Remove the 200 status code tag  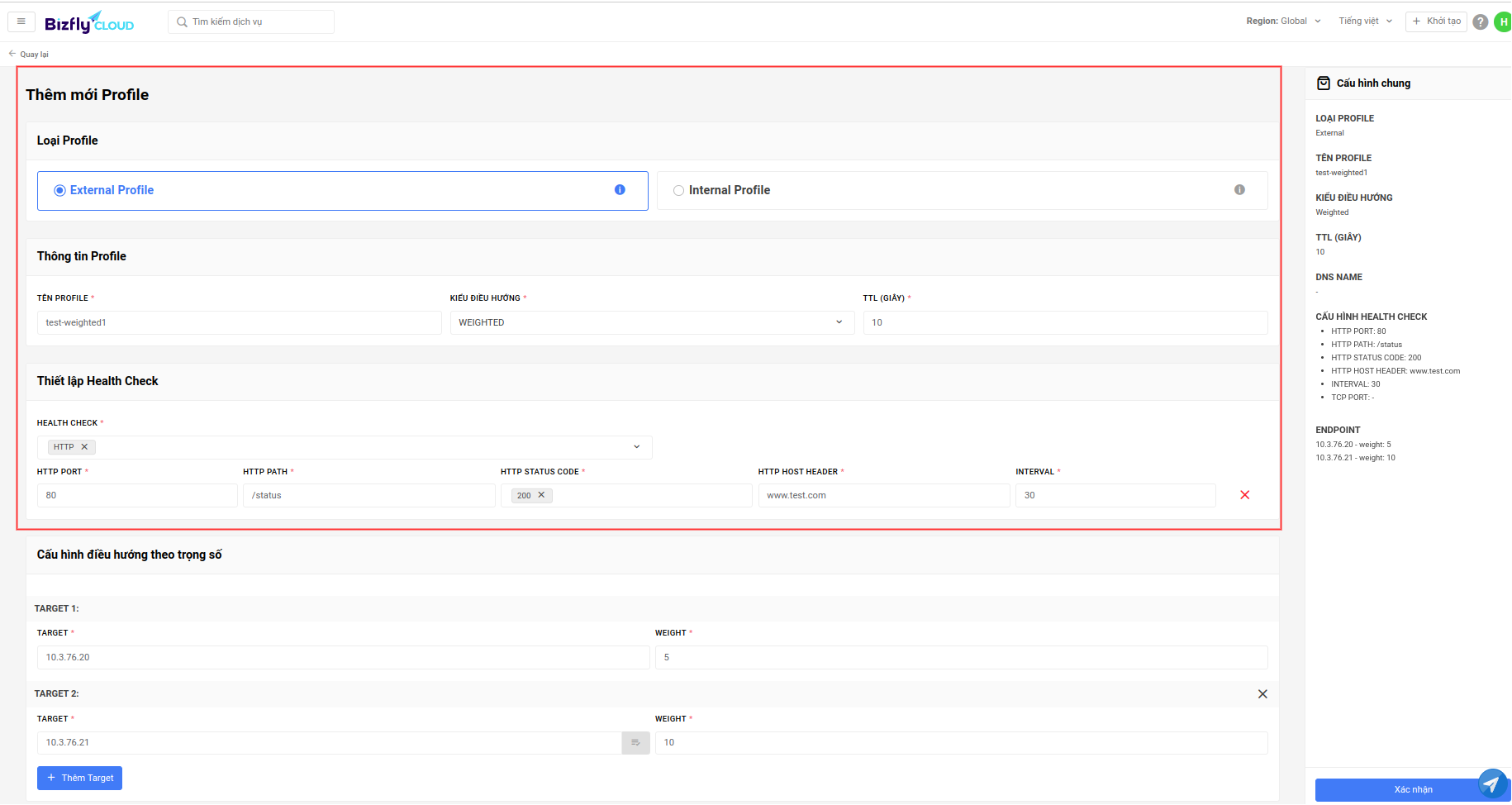point(542,495)
